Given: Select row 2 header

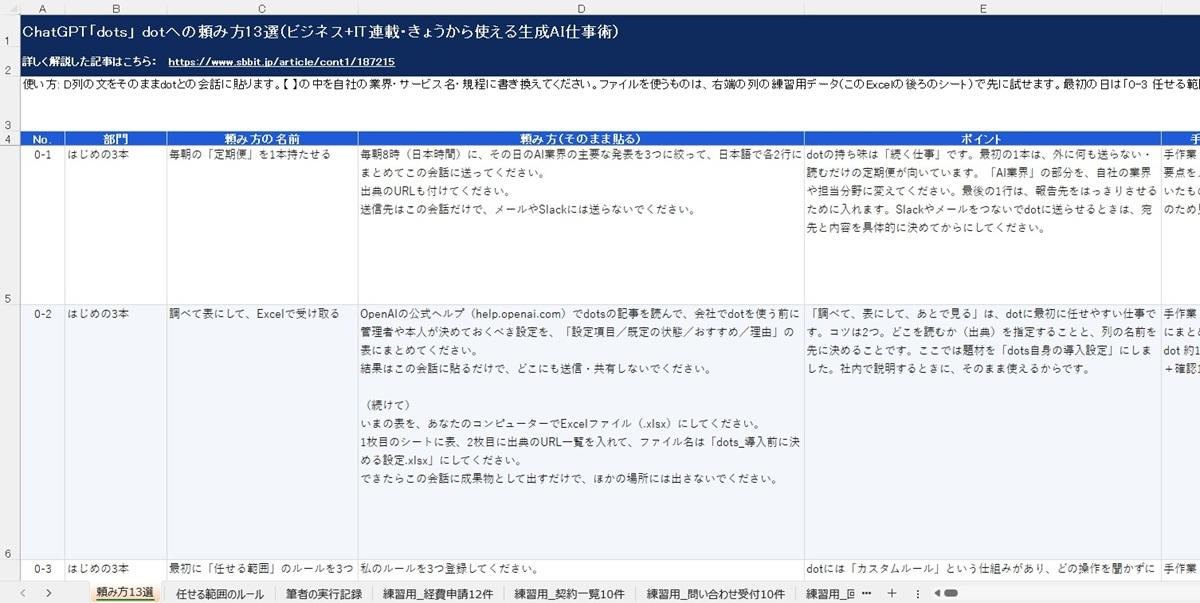Looking at the screenshot, I should (10, 62).
